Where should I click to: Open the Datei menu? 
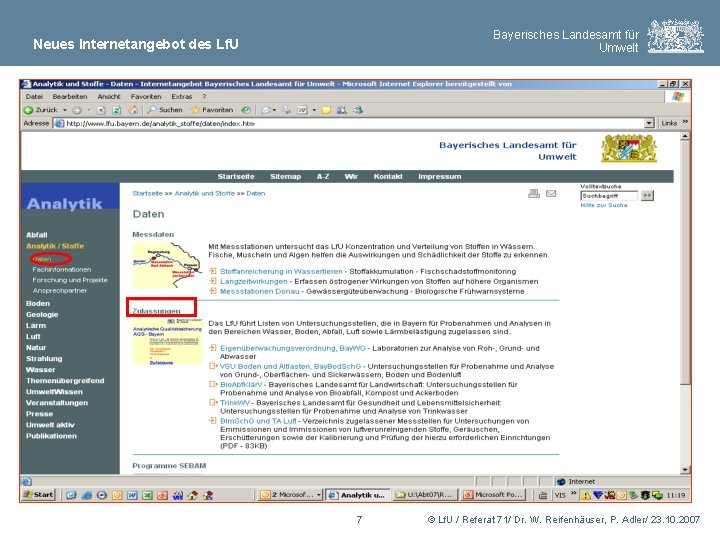click(x=34, y=96)
